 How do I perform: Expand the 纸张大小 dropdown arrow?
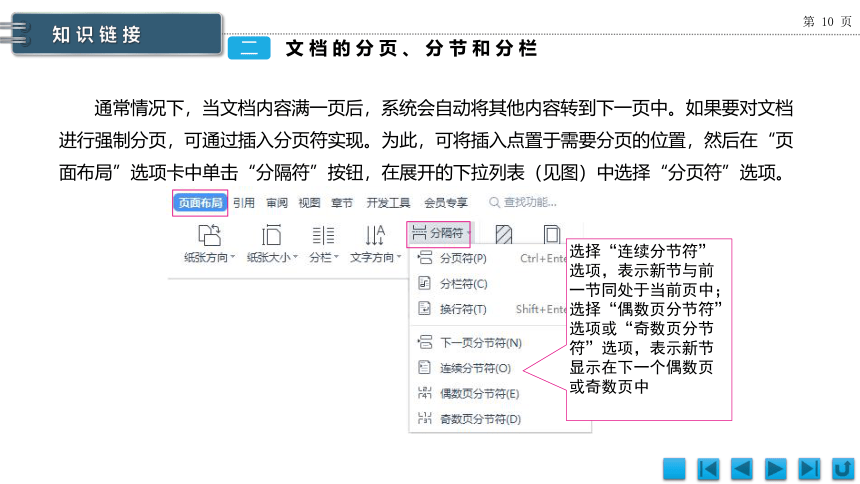coord(296,257)
